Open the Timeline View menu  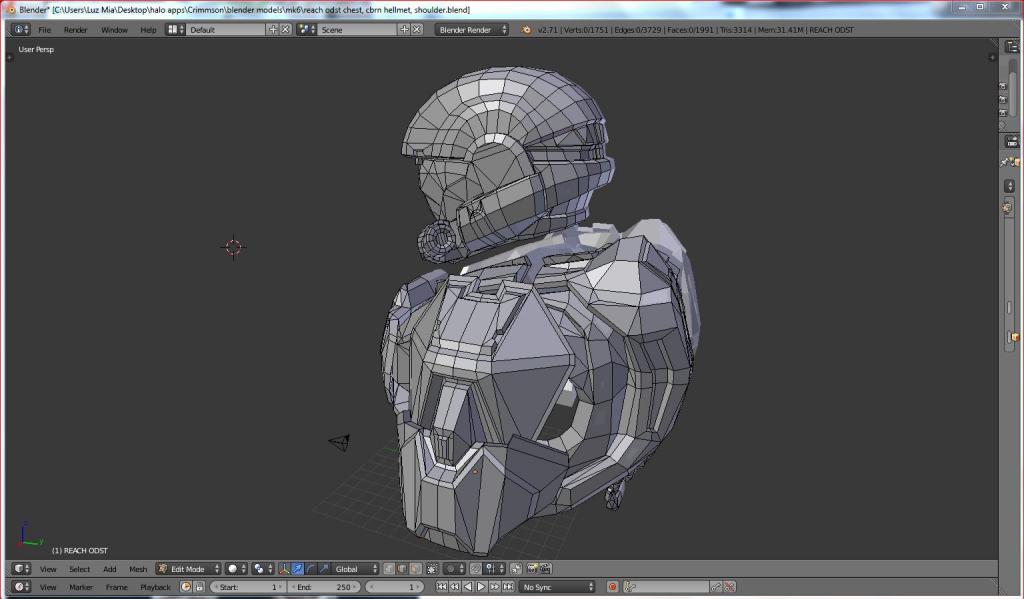click(48, 587)
